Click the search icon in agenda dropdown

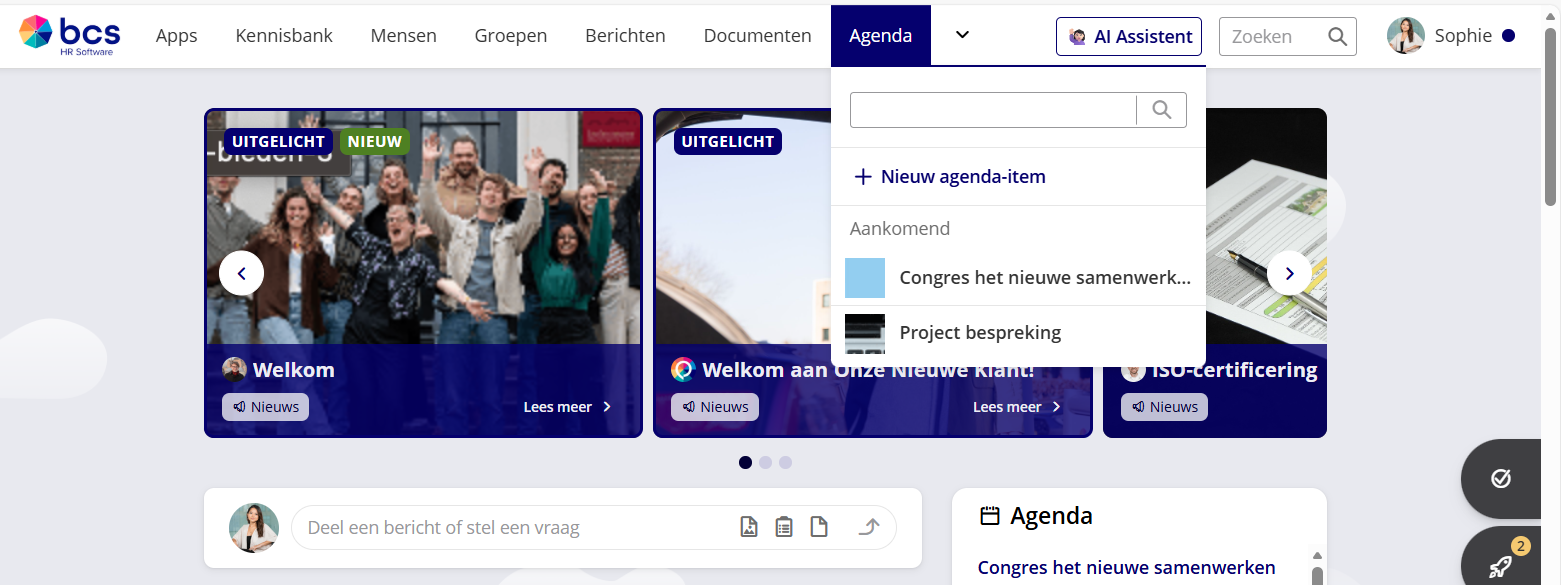[1162, 110]
